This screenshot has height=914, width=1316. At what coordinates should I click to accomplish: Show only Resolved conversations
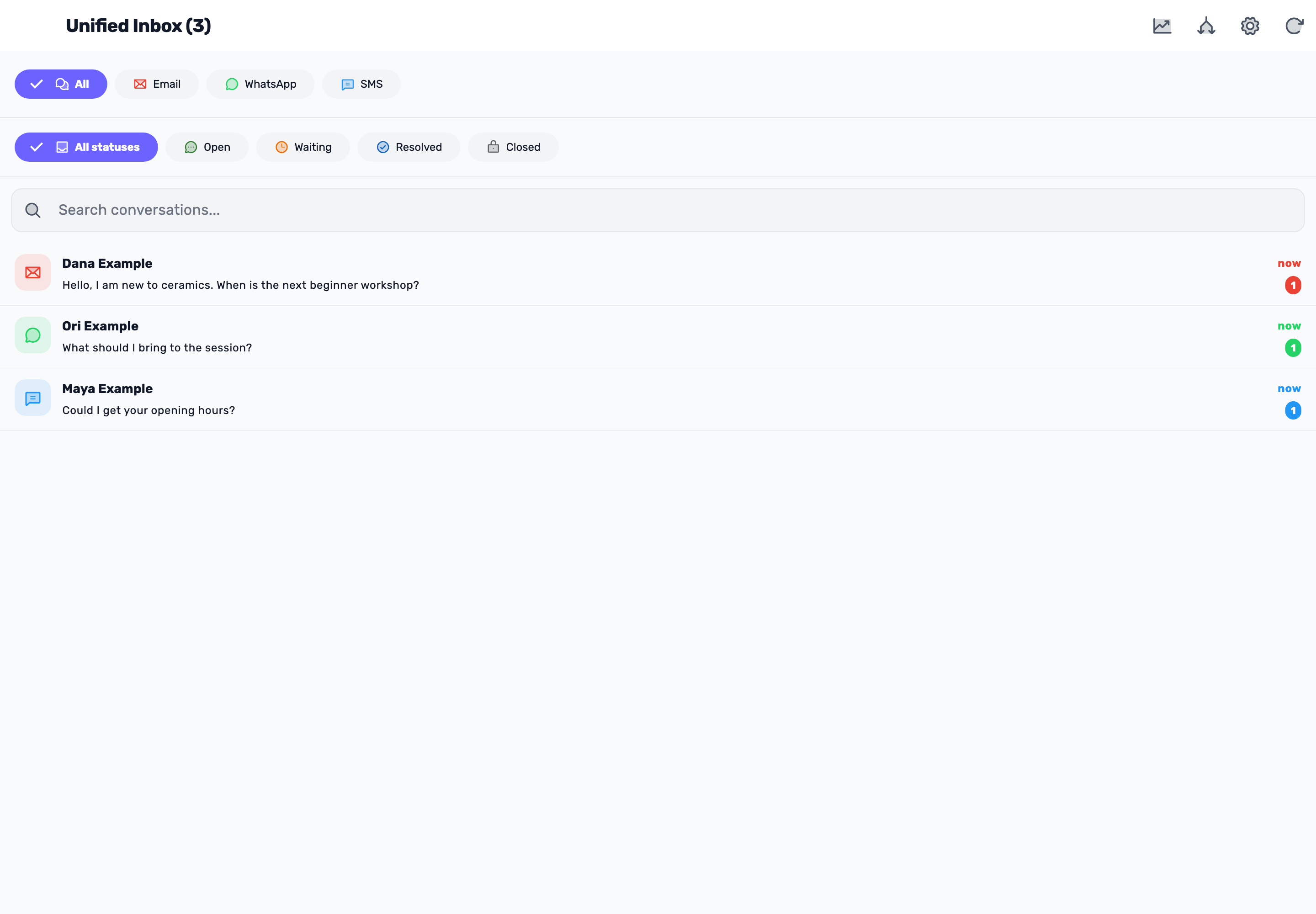pyautogui.click(x=409, y=147)
